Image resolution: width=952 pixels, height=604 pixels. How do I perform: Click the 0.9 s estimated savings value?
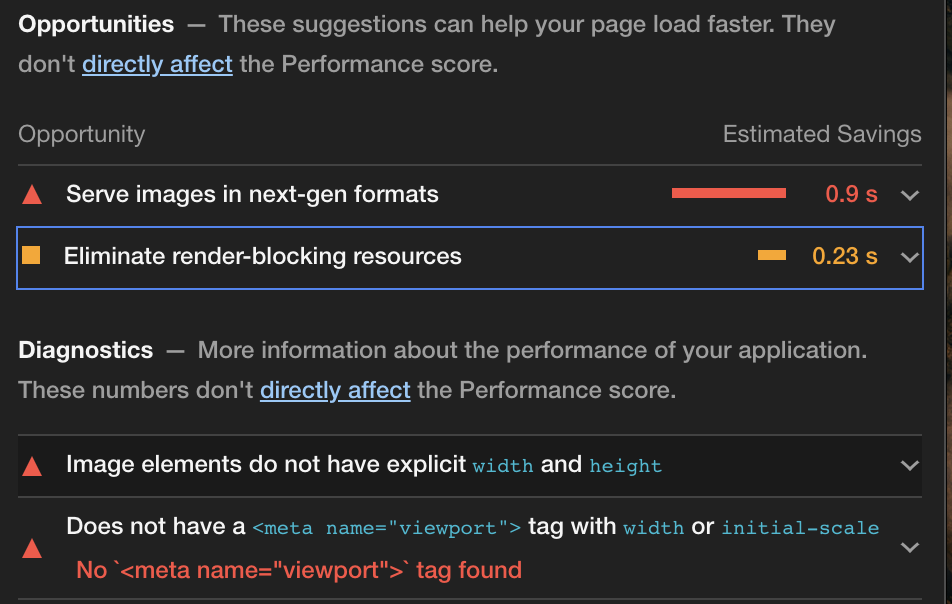pyautogui.click(x=851, y=194)
